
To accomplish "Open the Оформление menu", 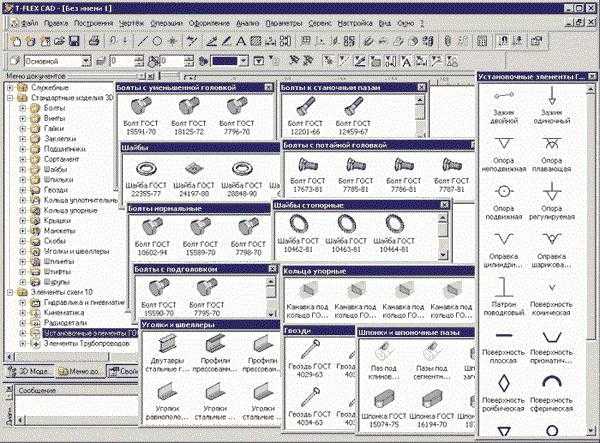I will (x=209, y=23).
